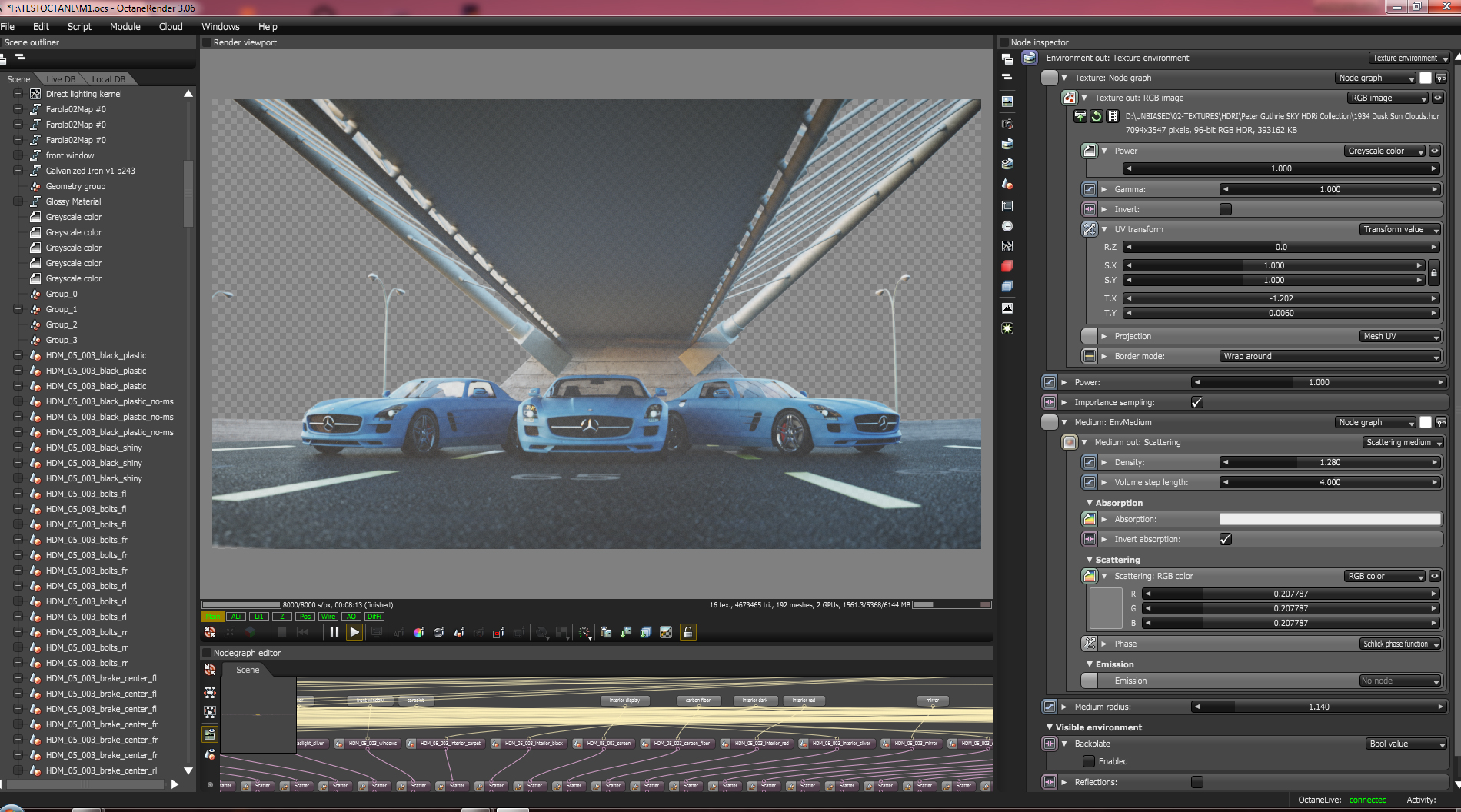The width and height of the screenshot is (1461, 812).
Task: Open image sequence settings film icon
Action: click(1112, 116)
